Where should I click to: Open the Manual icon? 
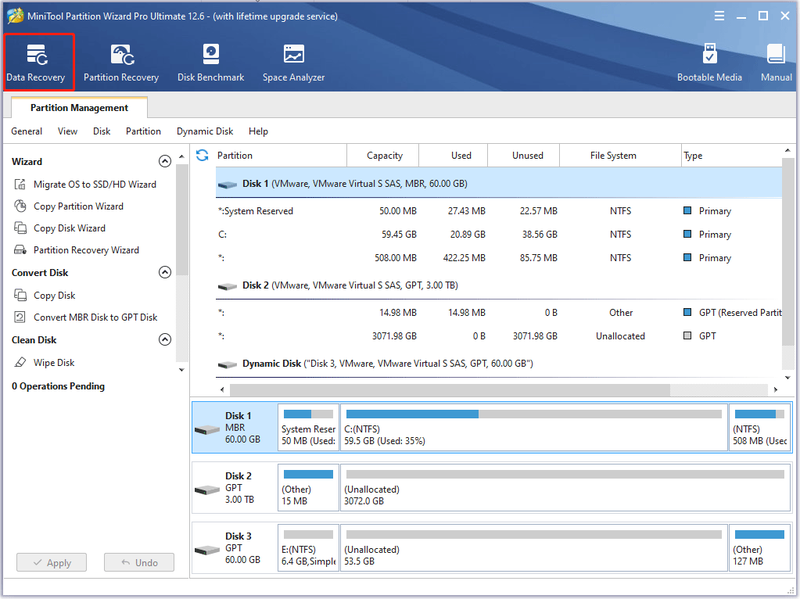coord(776,63)
